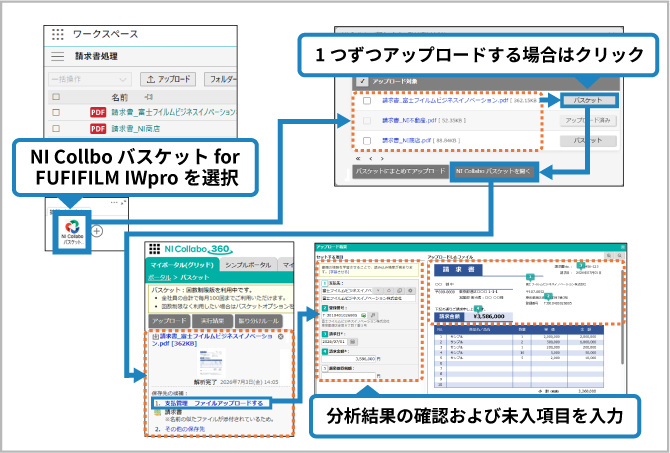Click the フォルダー button in workspace toolbar
670x453 pixels.
point(220,79)
